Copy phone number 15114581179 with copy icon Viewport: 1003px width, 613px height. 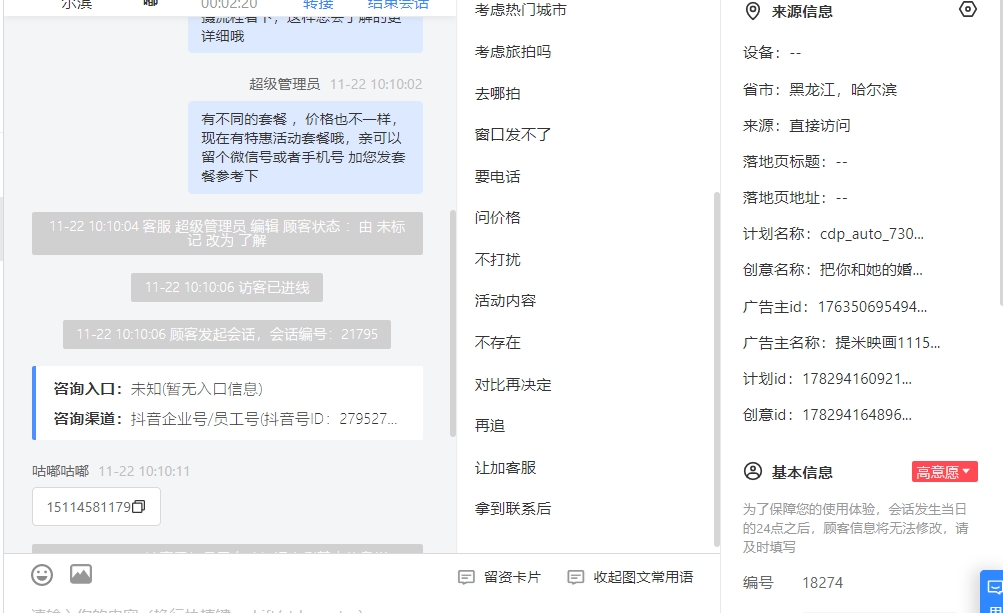coord(138,507)
